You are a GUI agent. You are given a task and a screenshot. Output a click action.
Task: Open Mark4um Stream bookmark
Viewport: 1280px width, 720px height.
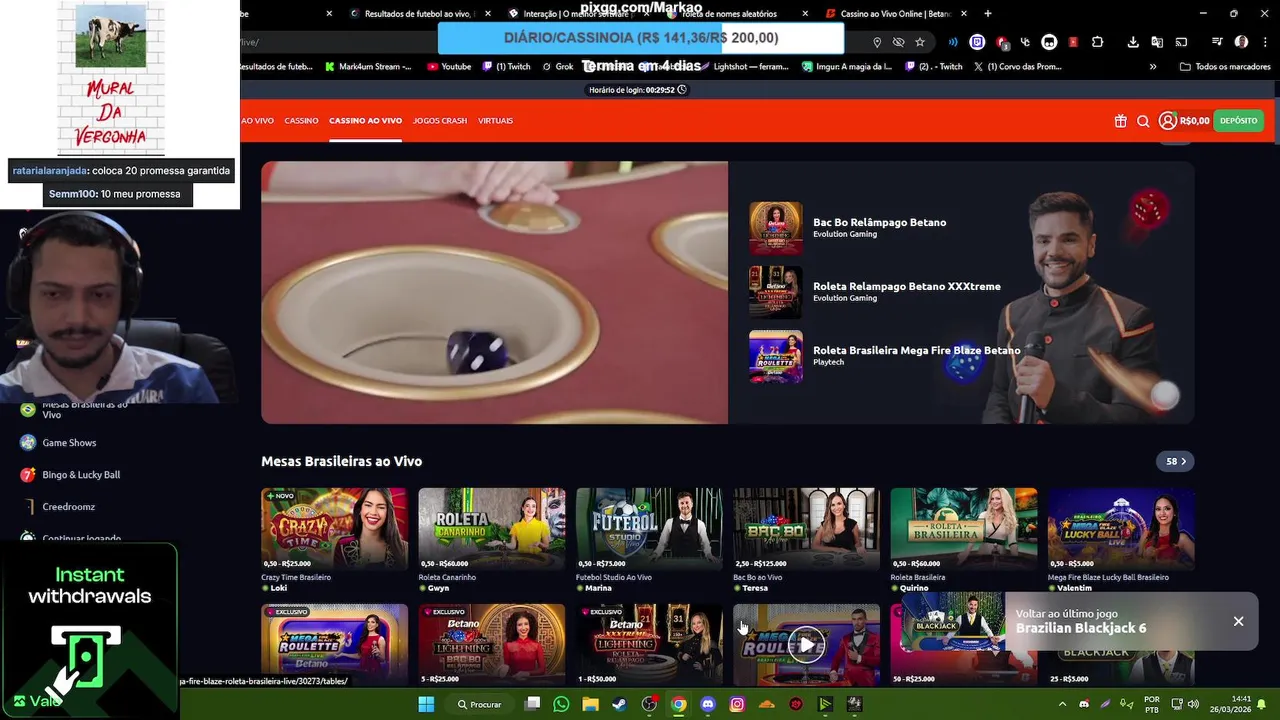(368, 67)
